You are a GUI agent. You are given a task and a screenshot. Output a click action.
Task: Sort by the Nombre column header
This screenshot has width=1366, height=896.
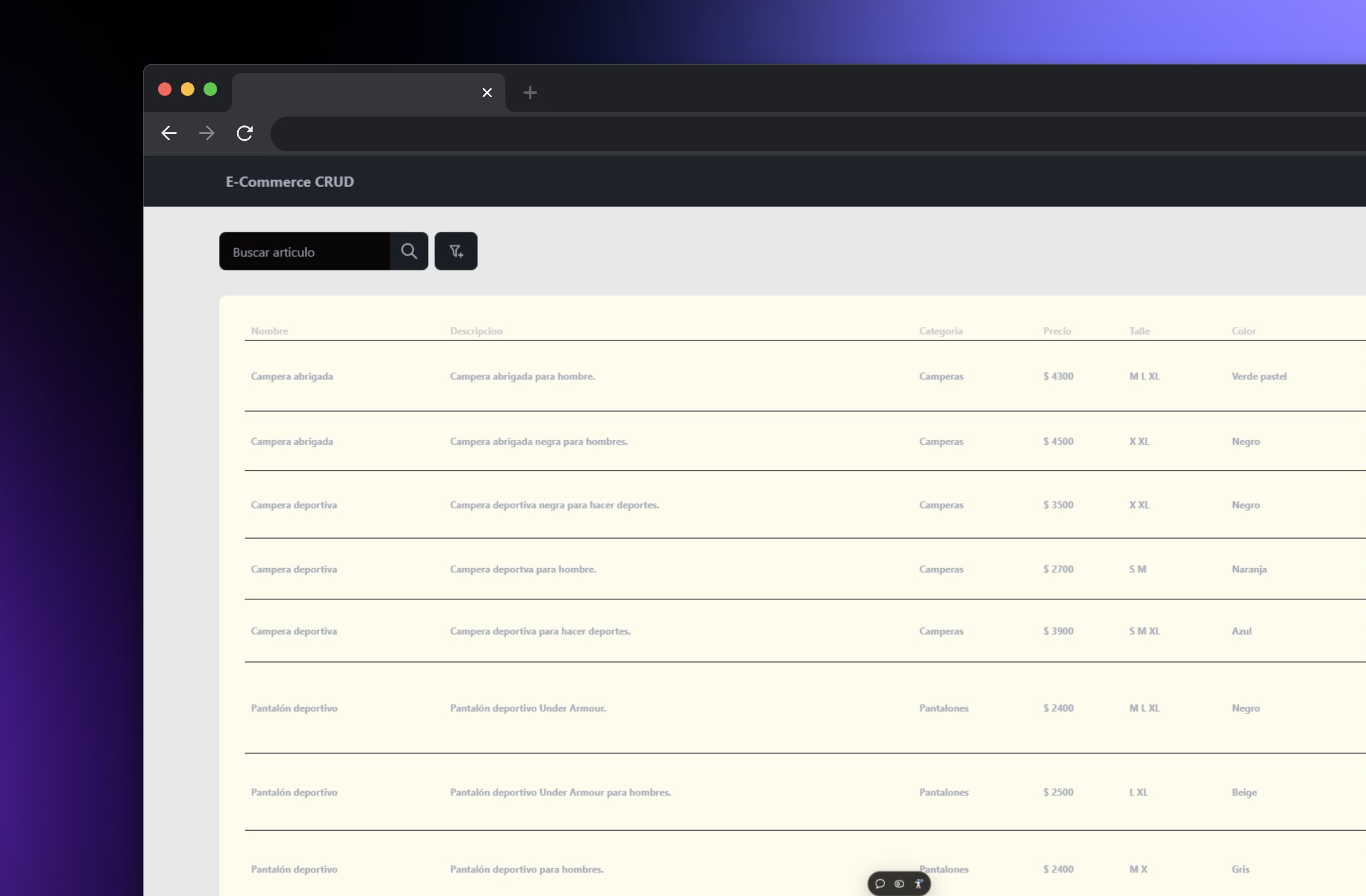coord(269,331)
